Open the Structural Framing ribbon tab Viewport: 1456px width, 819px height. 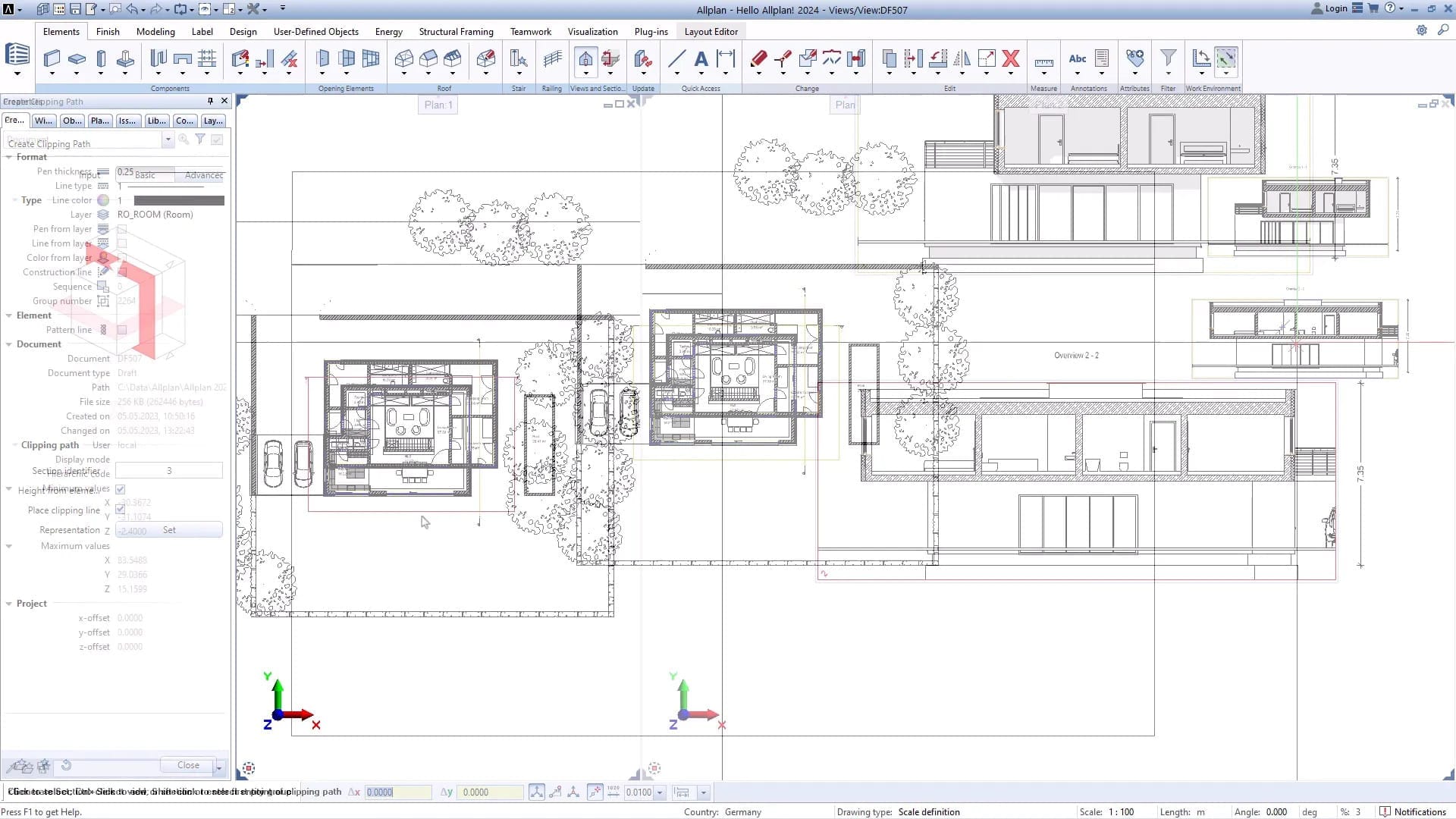pos(456,32)
